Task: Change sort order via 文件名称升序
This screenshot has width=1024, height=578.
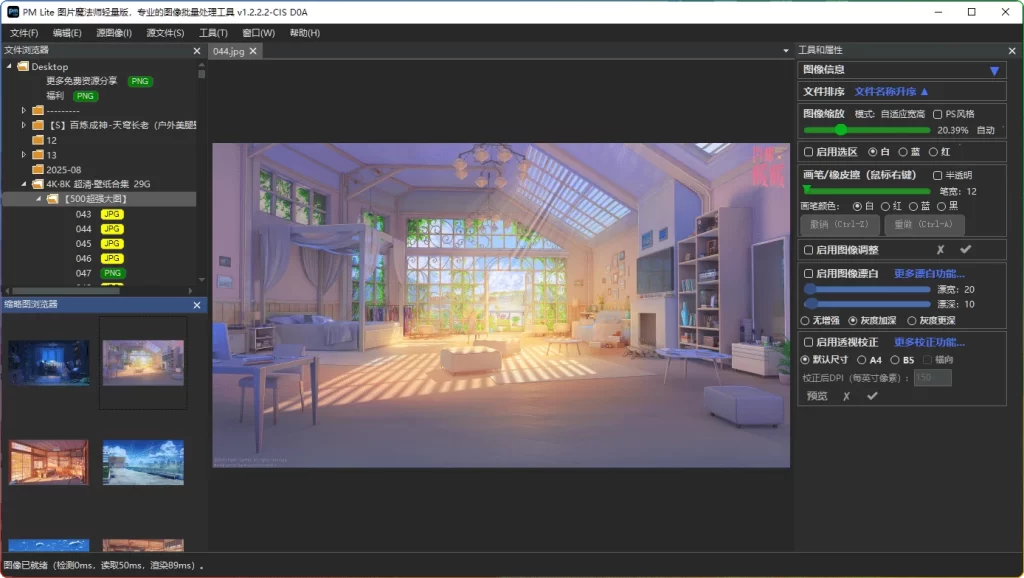Action: click(x=891, y=91)
